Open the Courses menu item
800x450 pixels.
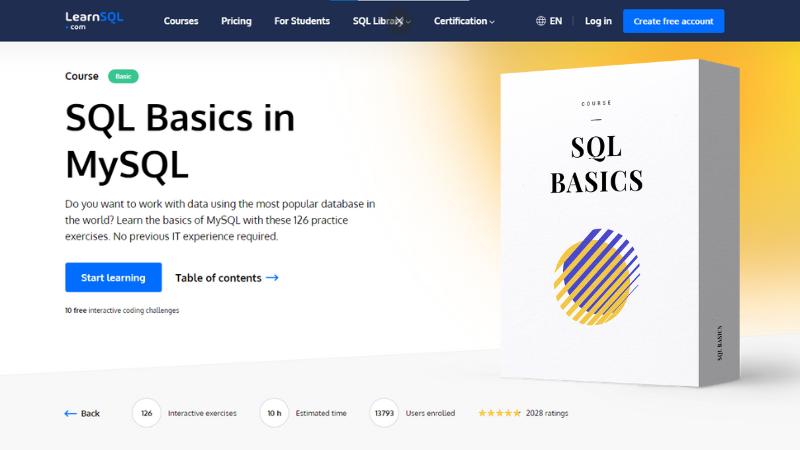click(181, 21)
